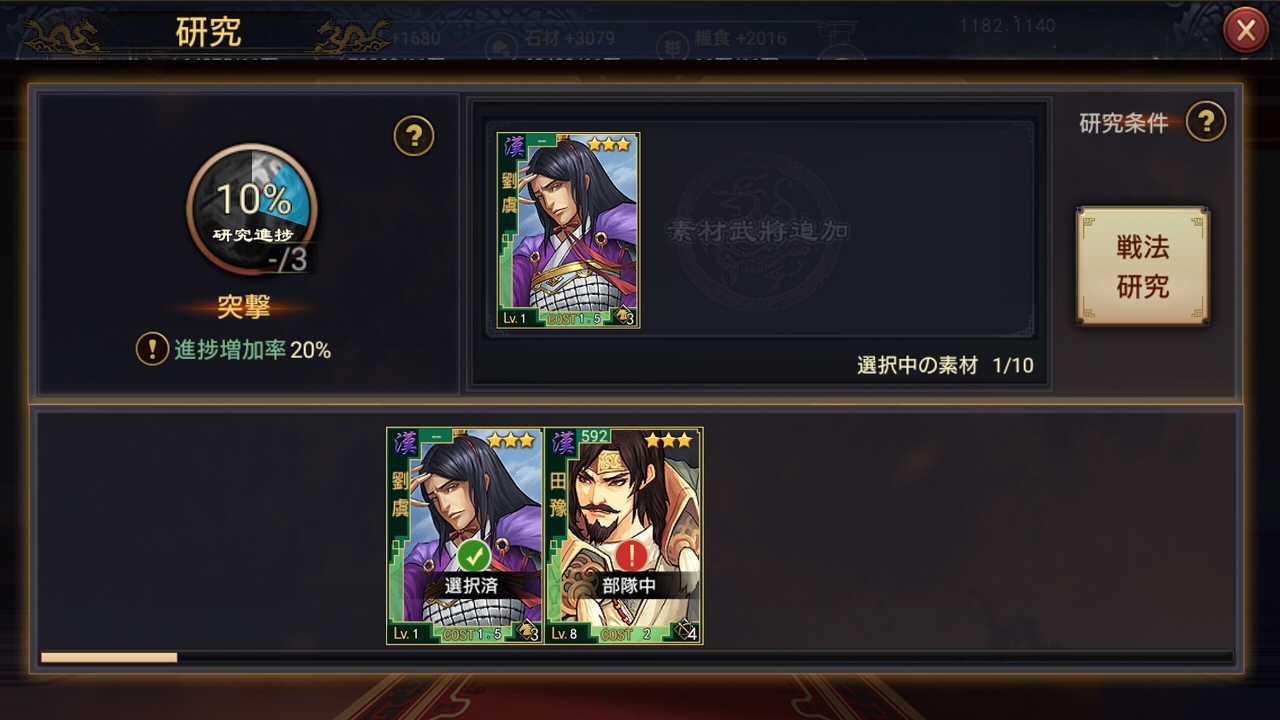Open help icon in research progress panel
The height and width of the screenshot is (720, 1280).
tap(414, 135)
